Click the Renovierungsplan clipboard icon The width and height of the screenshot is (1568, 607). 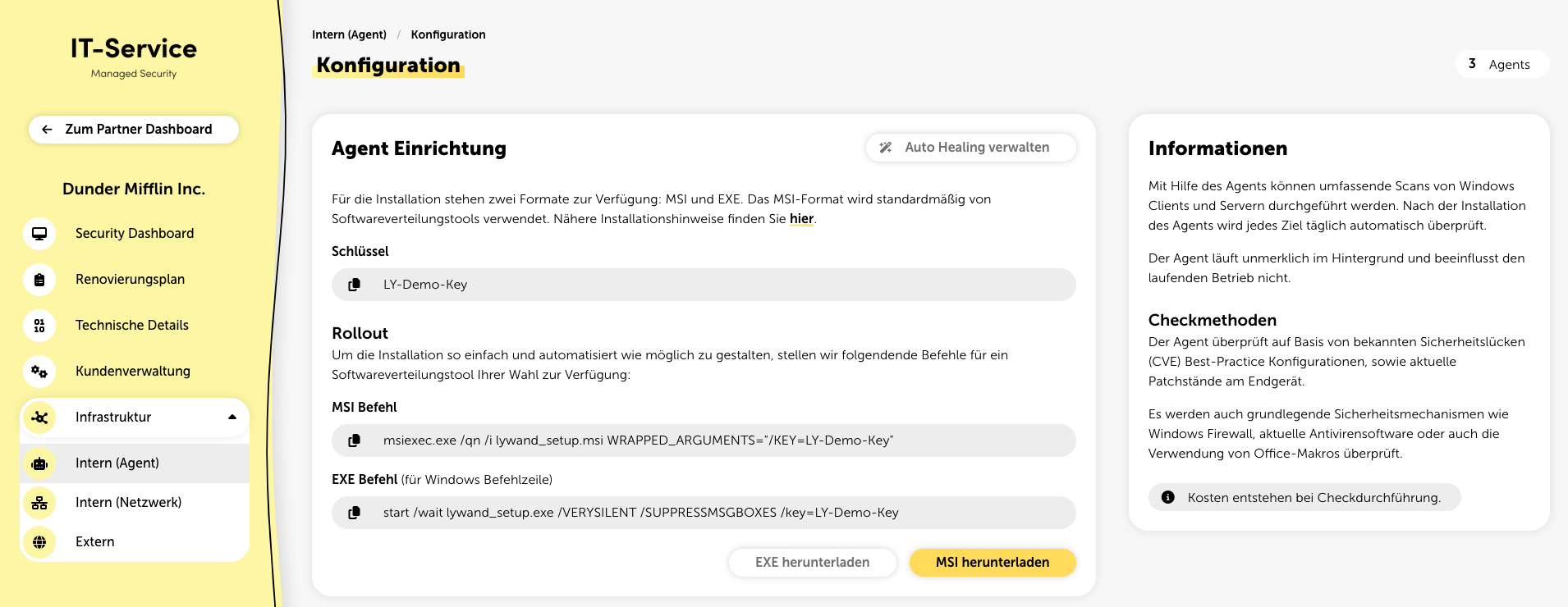(39, 280)
